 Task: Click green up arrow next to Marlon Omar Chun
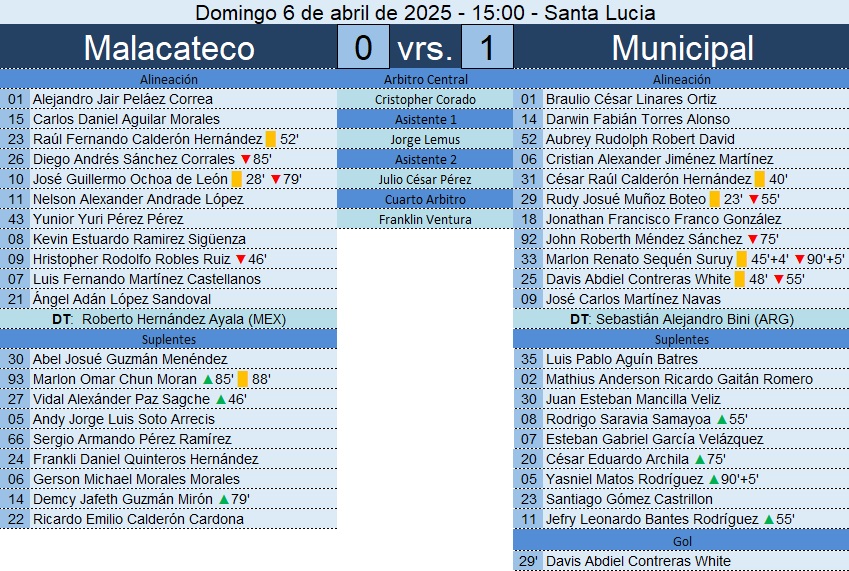[x=208, y=379]
